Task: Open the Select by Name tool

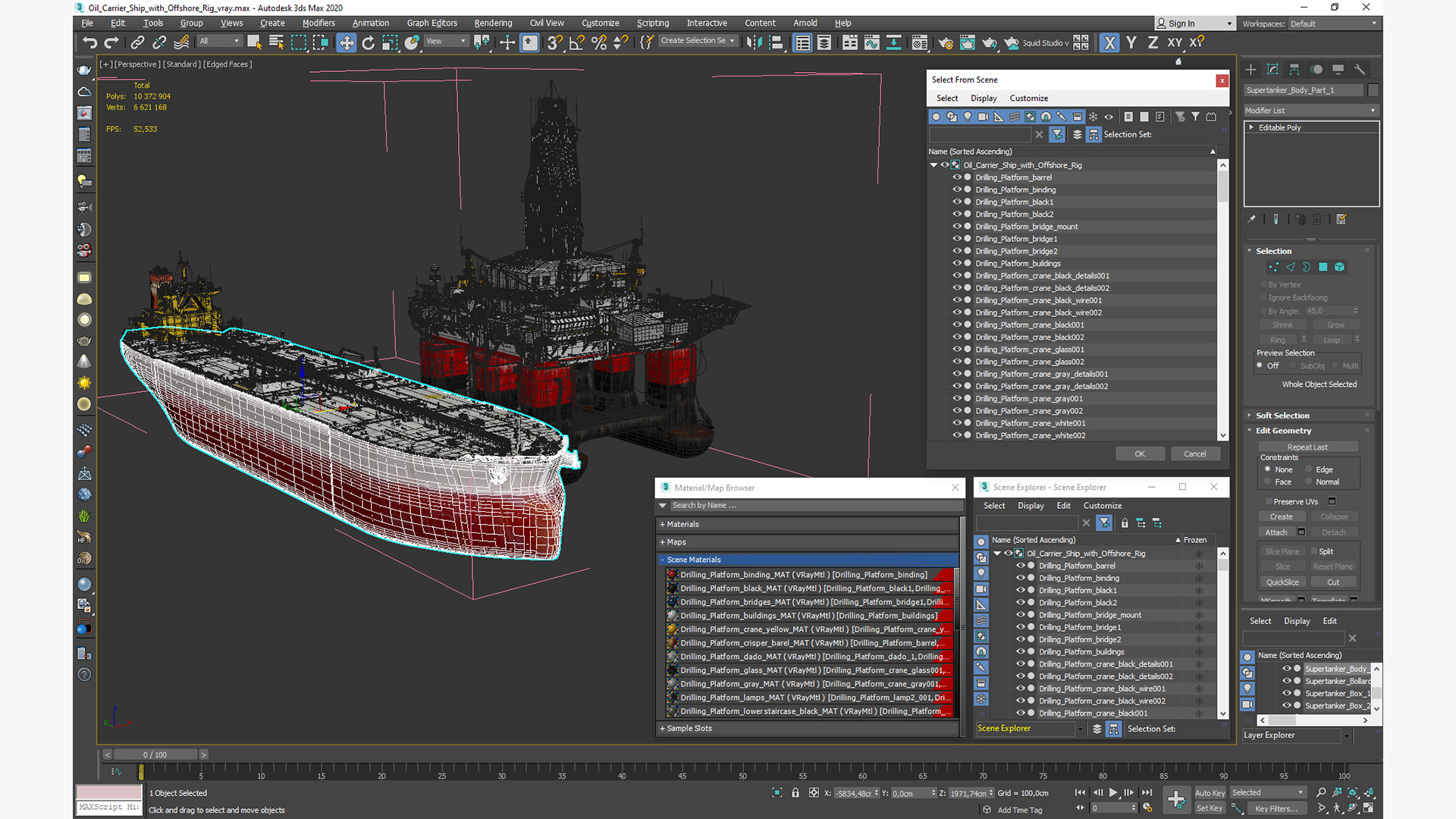Action: [276, 42]
